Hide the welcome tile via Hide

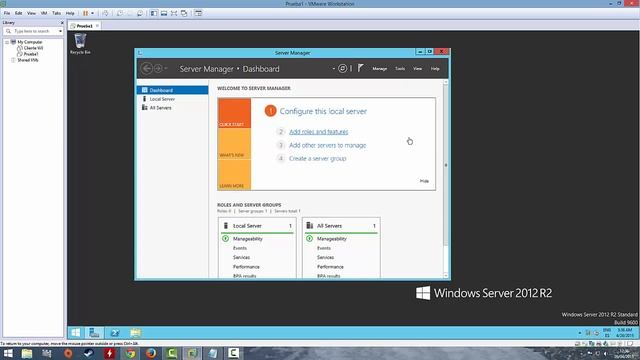(x=424, y=181)
